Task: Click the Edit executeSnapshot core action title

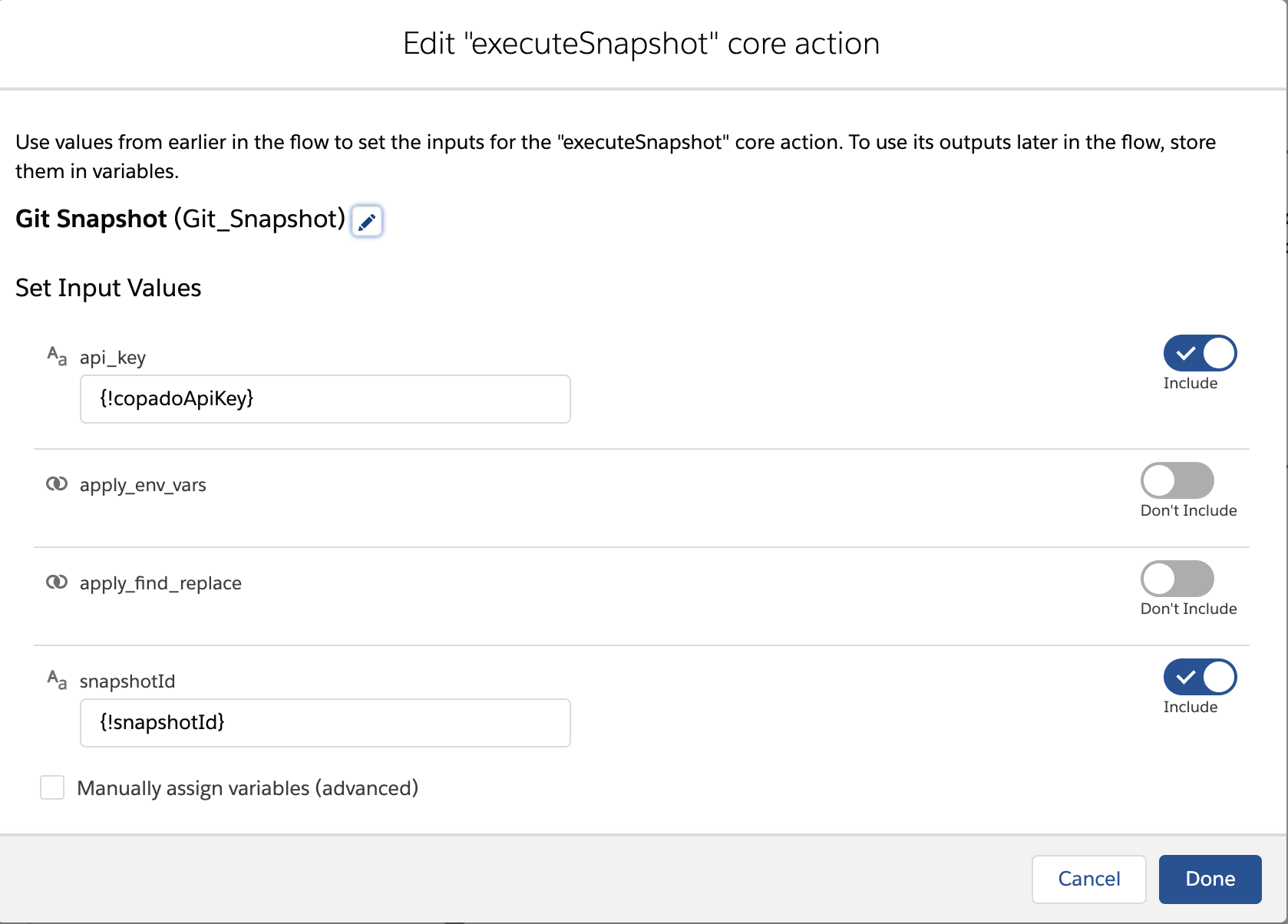Action: point(642,44)
